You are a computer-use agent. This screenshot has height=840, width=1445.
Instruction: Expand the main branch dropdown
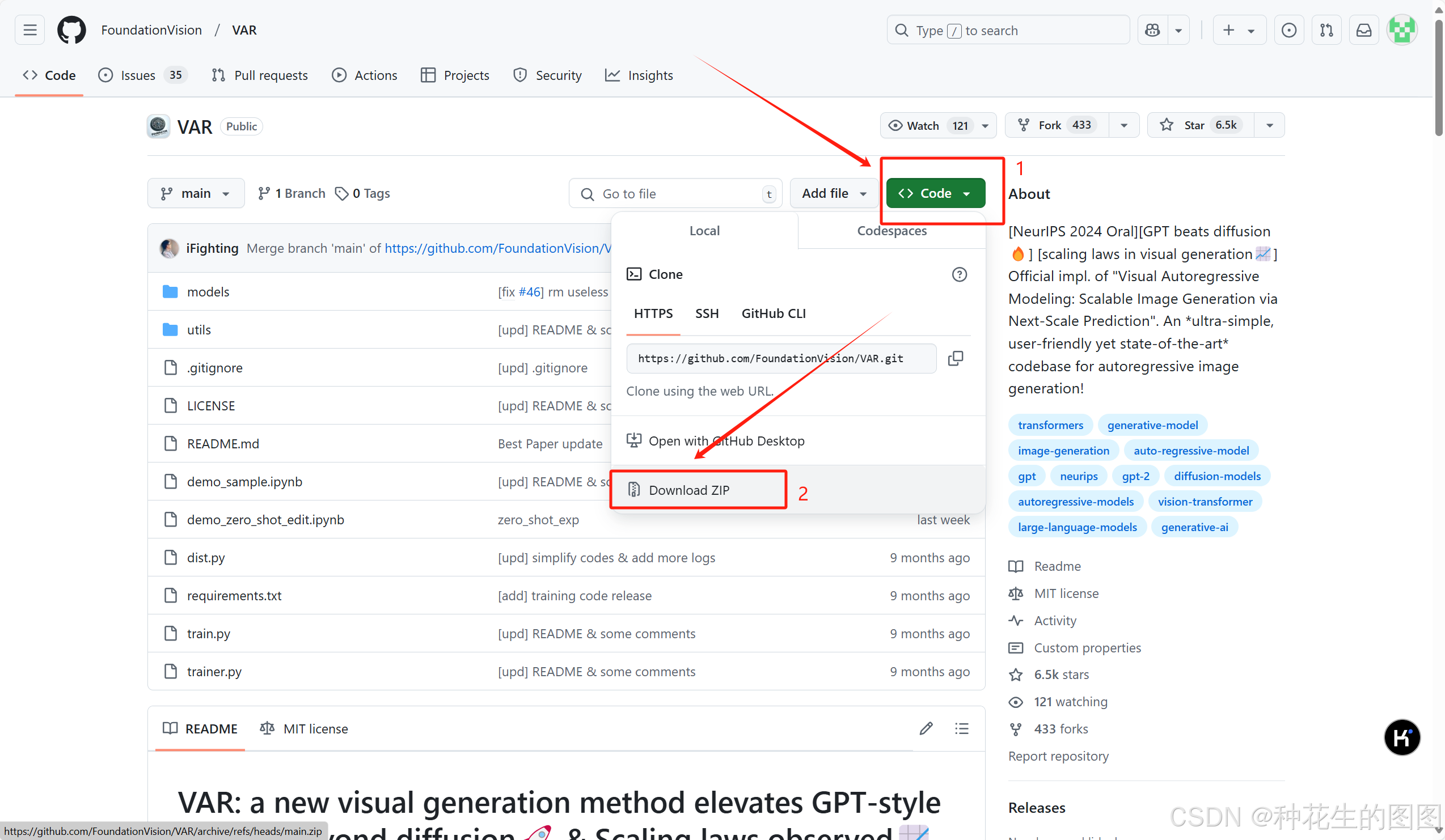coord(196,194)
